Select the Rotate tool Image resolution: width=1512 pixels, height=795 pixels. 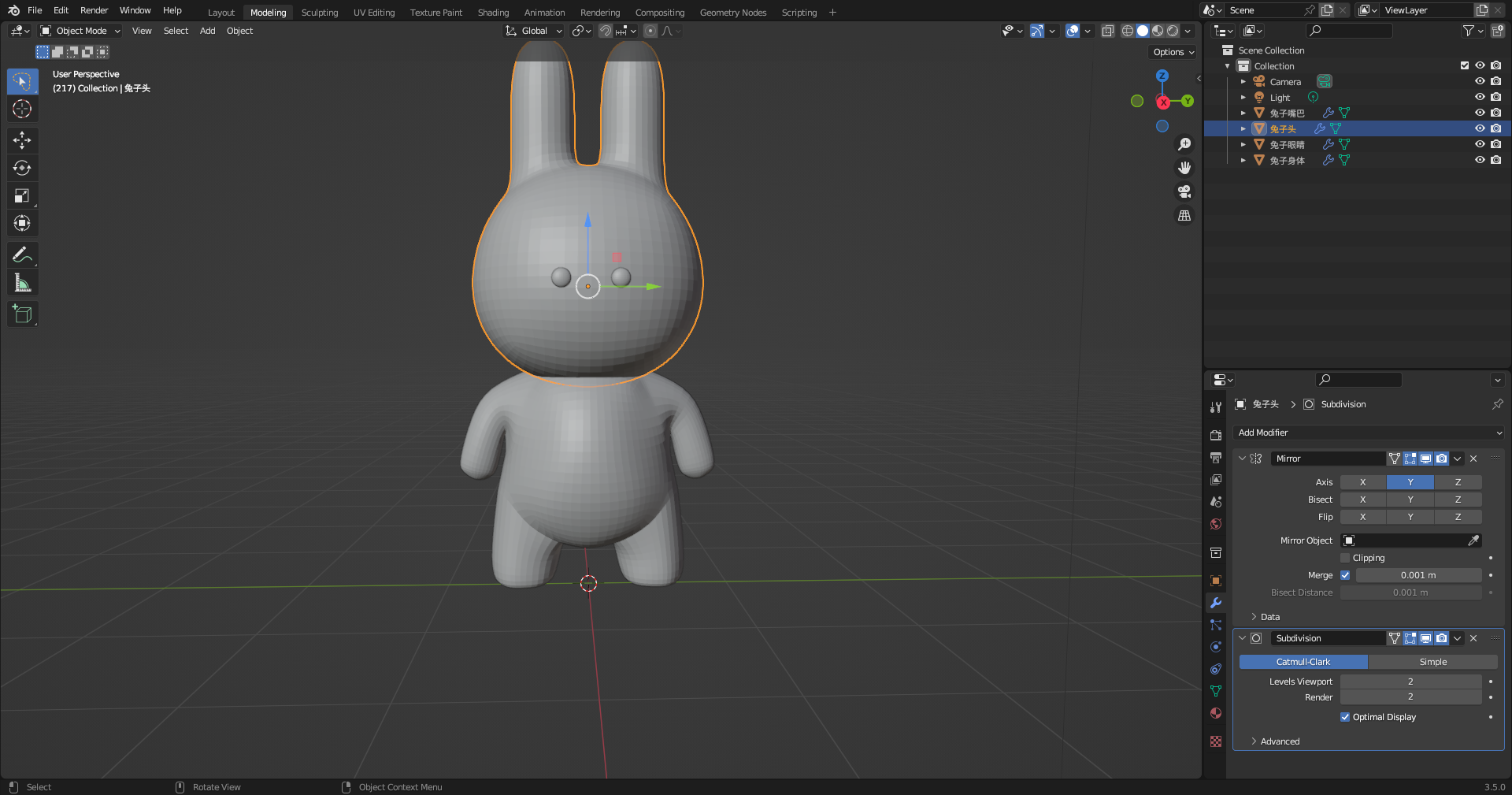click(x=22, y=168)
